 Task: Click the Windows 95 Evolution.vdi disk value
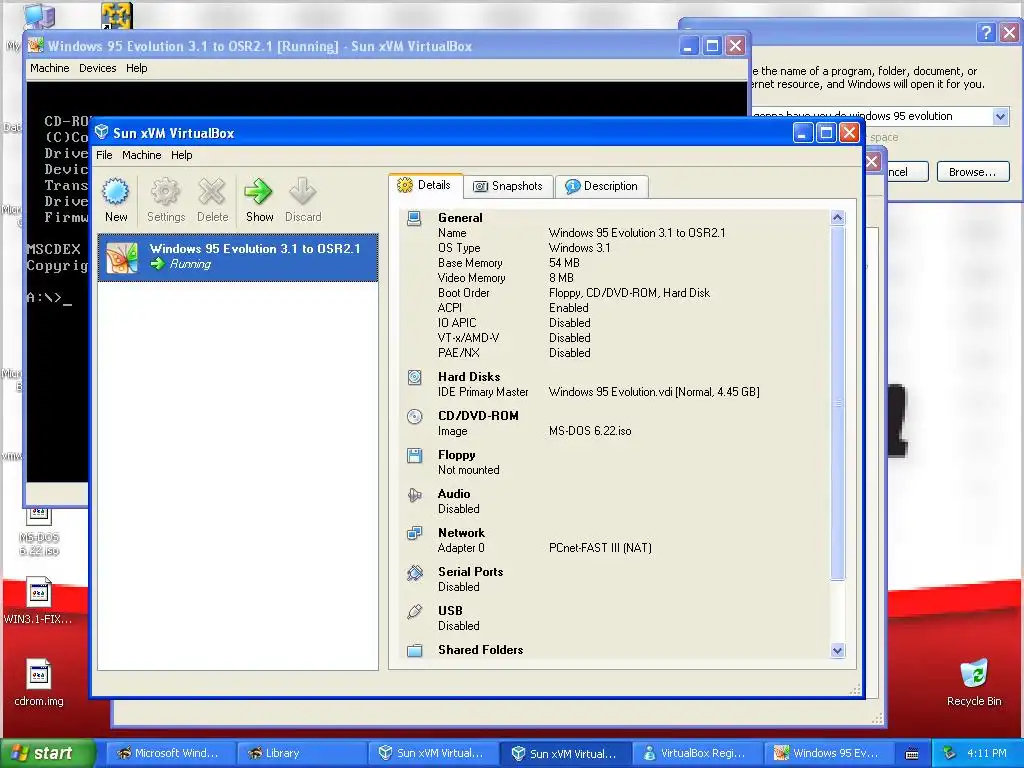click(x=654, y=392)
